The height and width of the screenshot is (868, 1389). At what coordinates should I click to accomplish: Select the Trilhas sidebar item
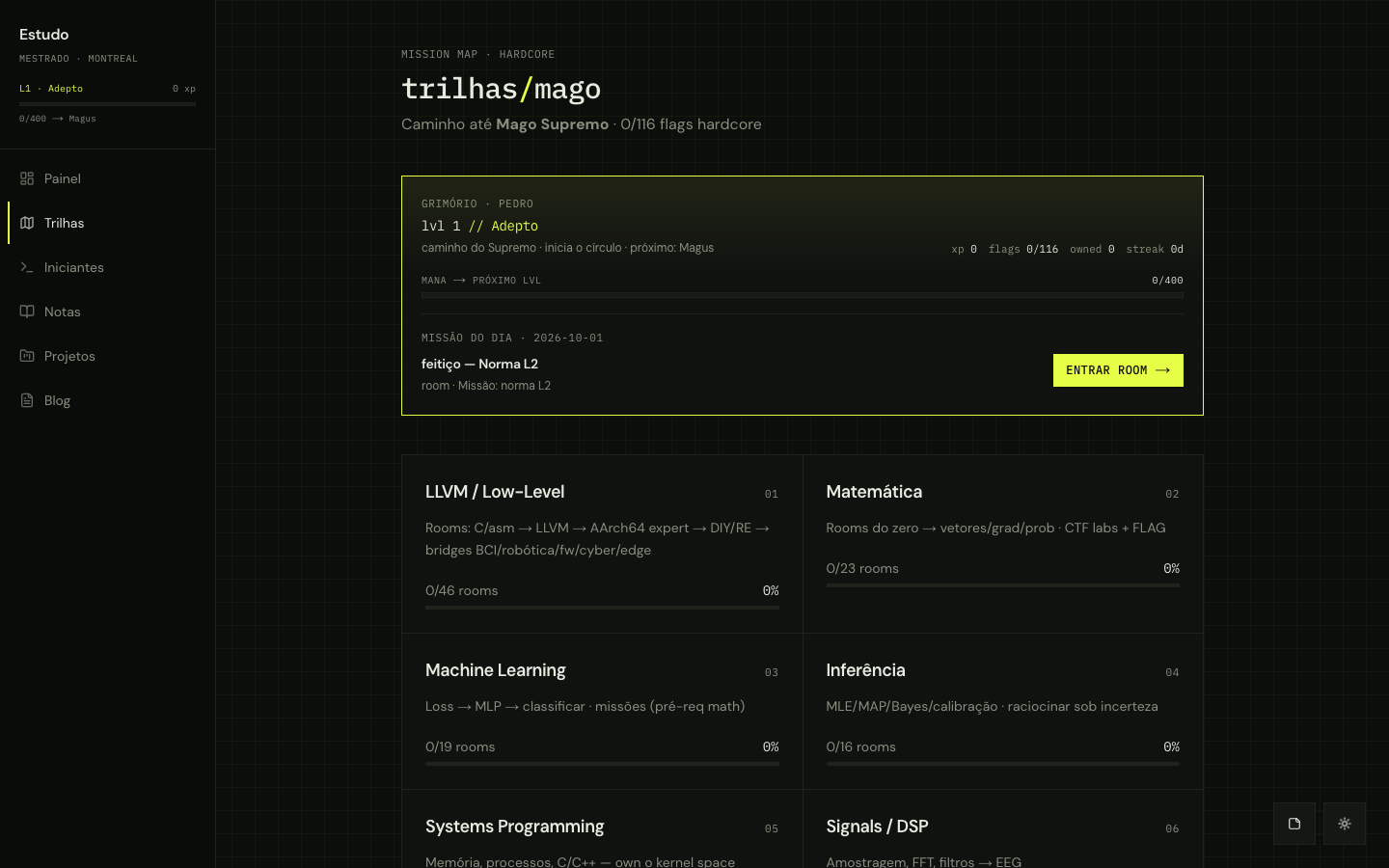pos(107,223)
